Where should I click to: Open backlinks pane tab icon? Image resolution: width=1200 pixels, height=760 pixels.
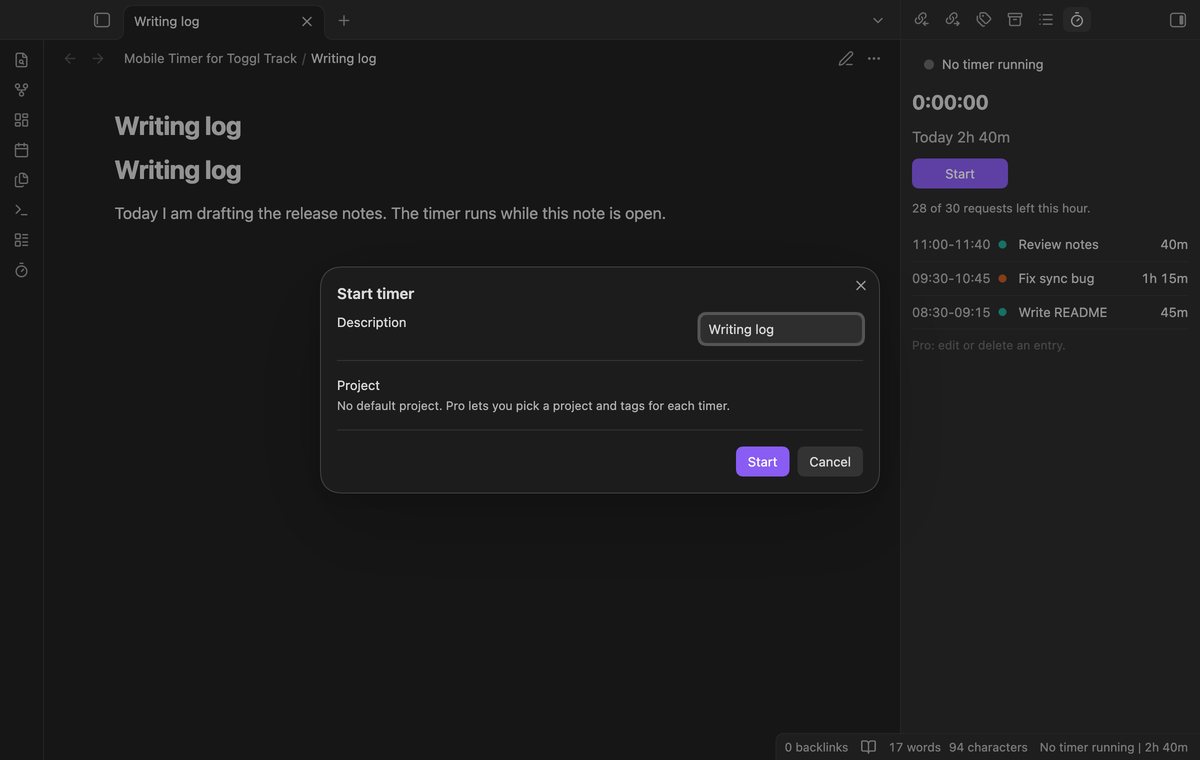click(x=922, y=20)
